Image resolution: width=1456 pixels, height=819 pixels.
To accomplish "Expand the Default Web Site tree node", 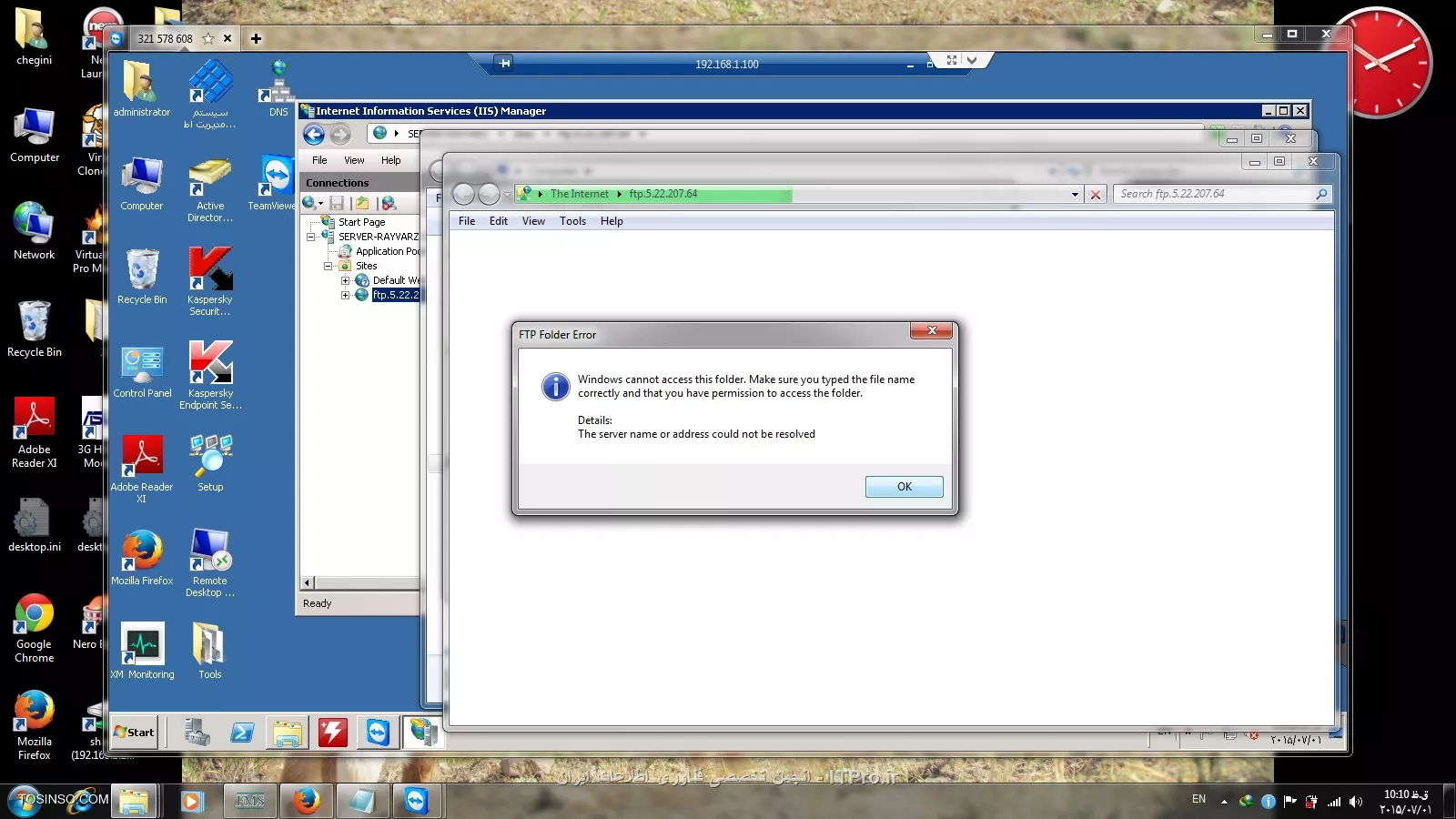I will (345, 280).
